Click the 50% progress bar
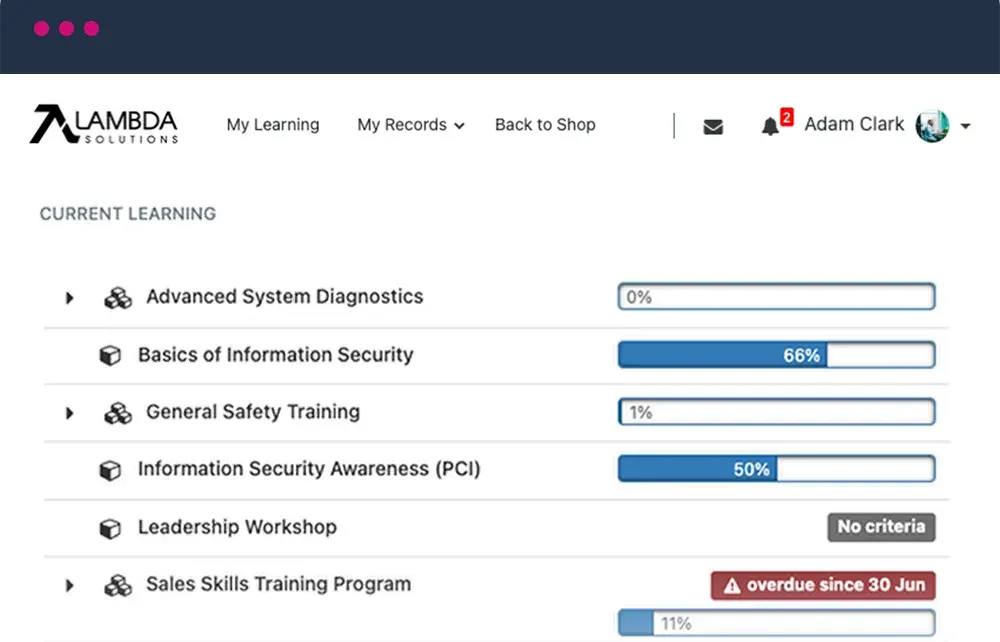The width and height of the screenshot is (1000, 642). 777,469
